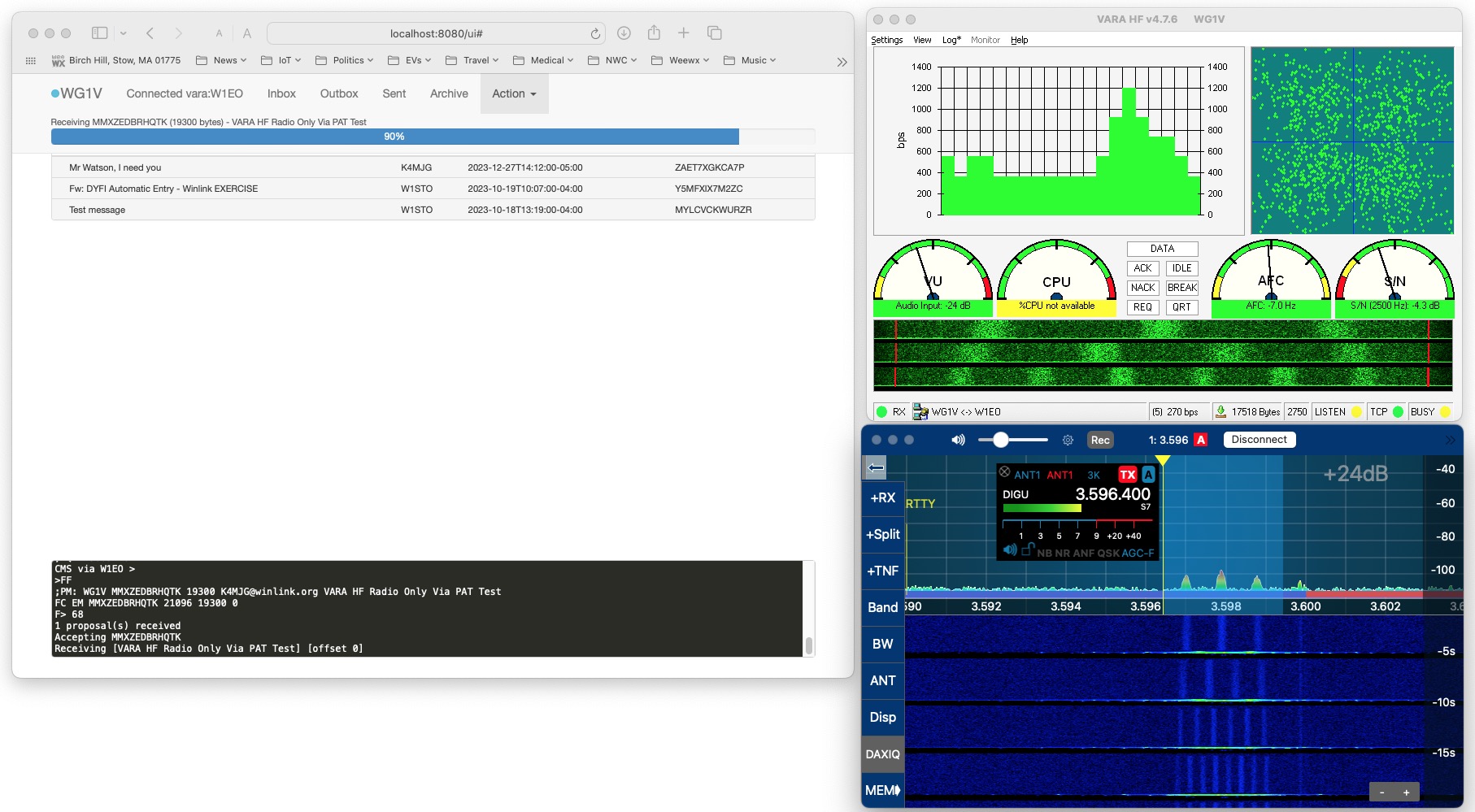Image resolution: width=1475 pixels, height=812 pixels.
Task: Click the Safari share icon
Action: coord(654,33)
